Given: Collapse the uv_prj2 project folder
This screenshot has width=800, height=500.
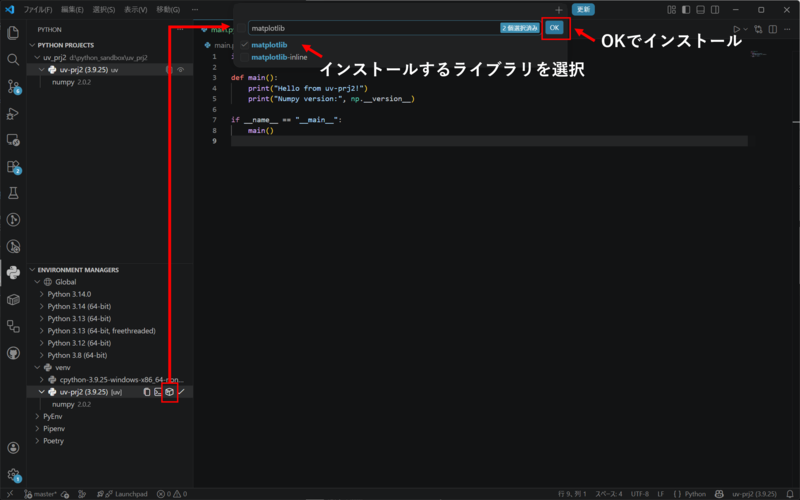Looking at the screenshot, I should [x=37, y=57].
